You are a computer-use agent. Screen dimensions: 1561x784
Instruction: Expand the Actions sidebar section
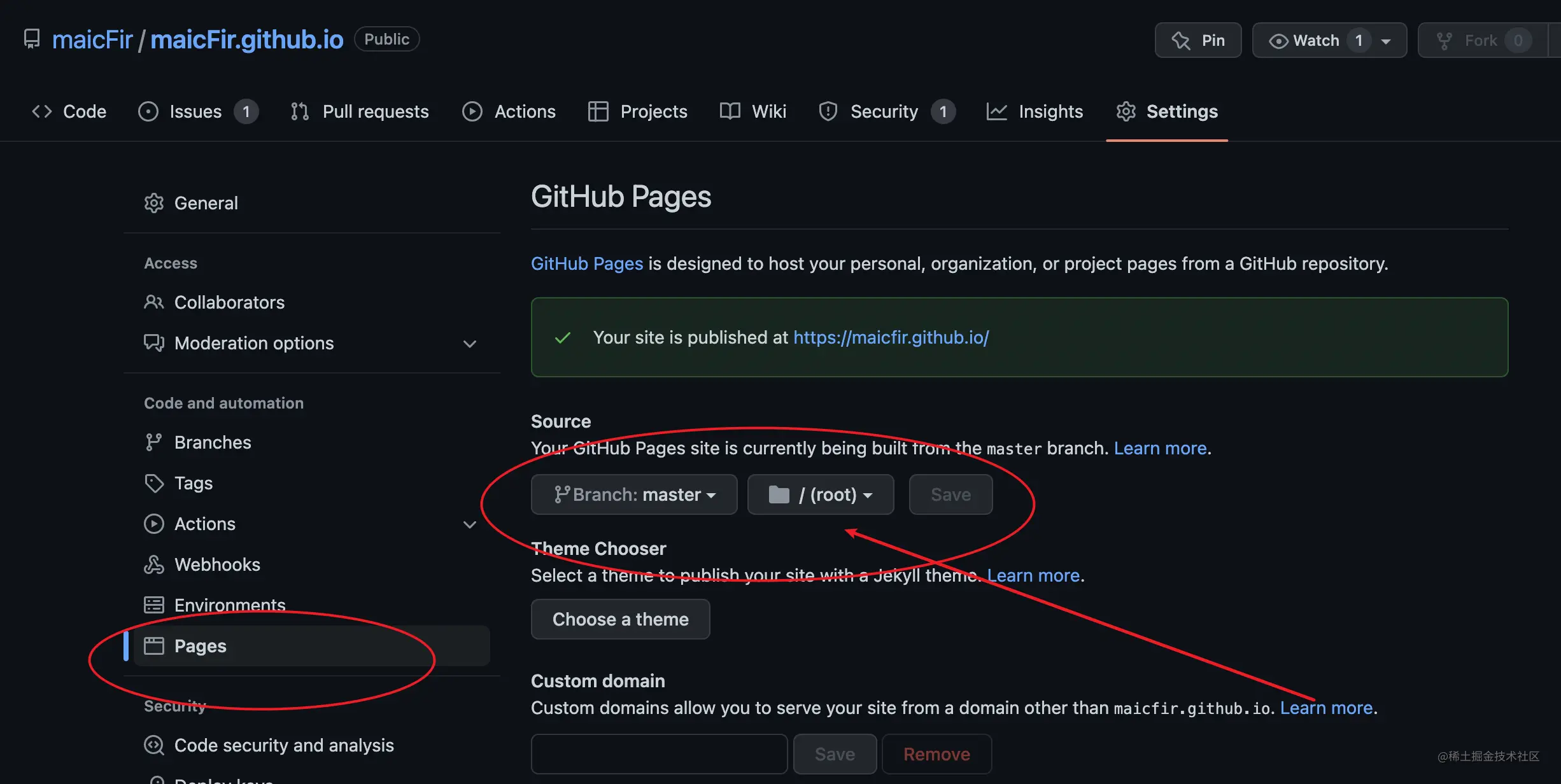point(470,524)
